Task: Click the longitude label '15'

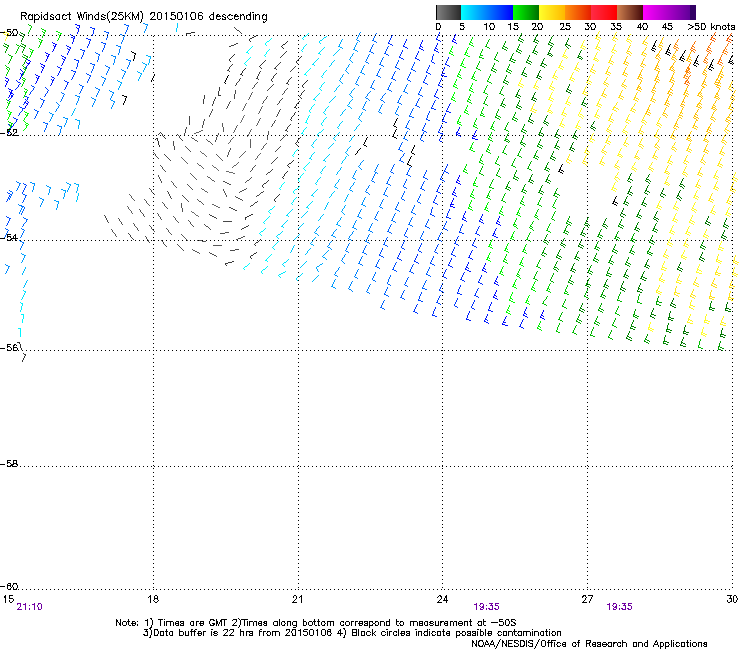Action: pyautogui.click(x=8, y=599)
